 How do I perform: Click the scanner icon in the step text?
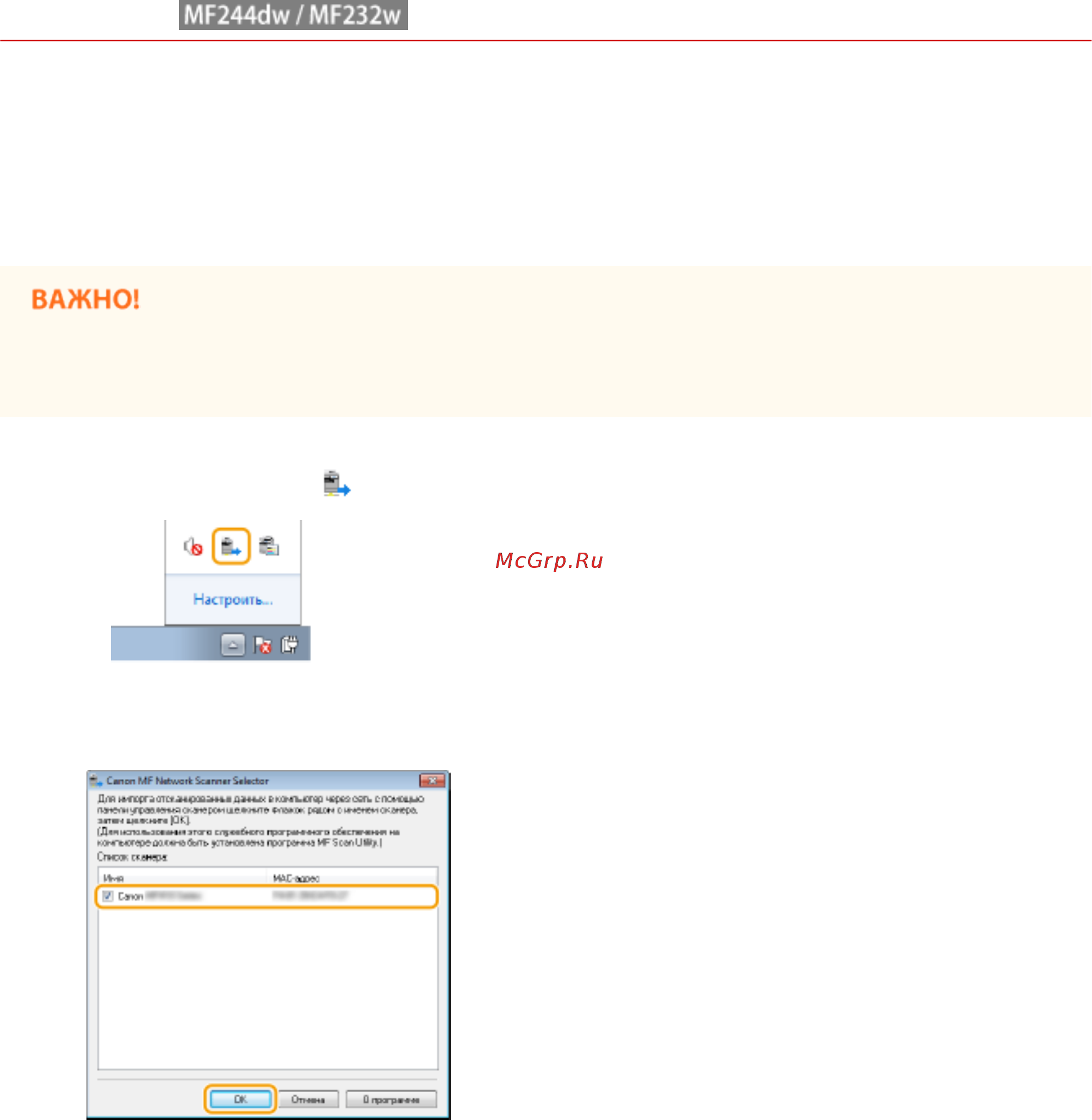tap(337, 483)
